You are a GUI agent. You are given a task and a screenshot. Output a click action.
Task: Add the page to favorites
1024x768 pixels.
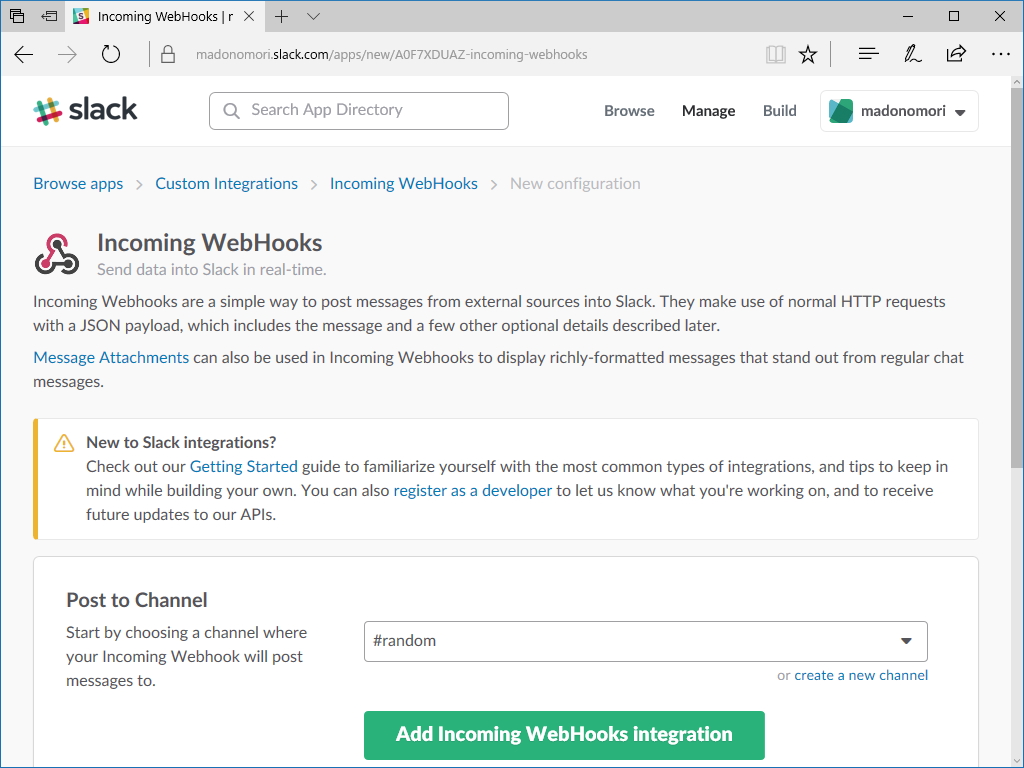tap(808, 55)
